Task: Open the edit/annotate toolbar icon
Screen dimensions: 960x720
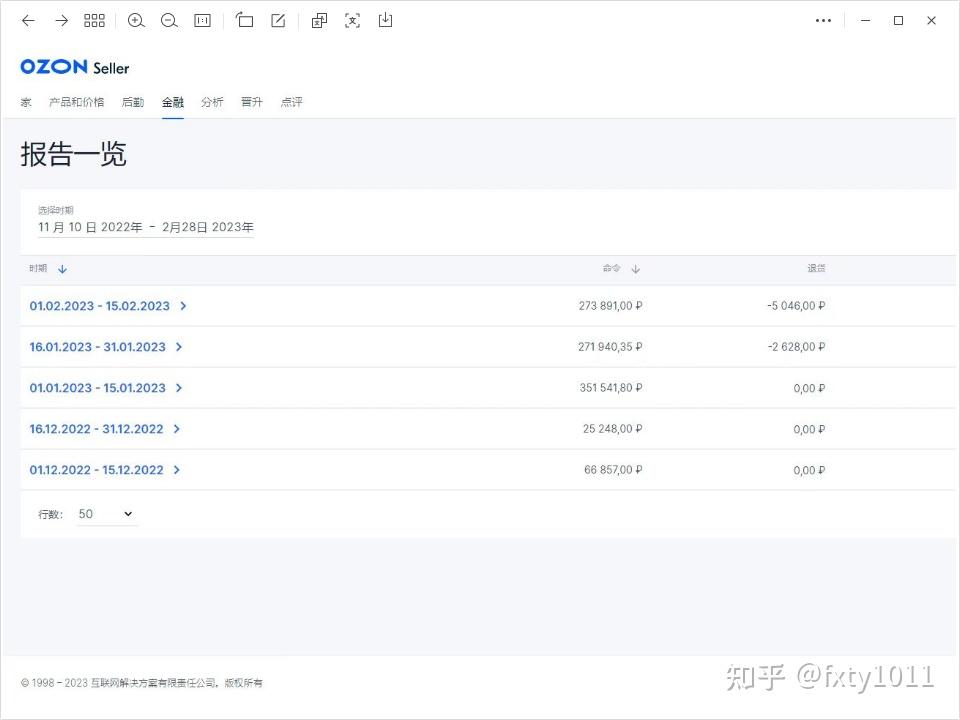Action: click(278, 20)
